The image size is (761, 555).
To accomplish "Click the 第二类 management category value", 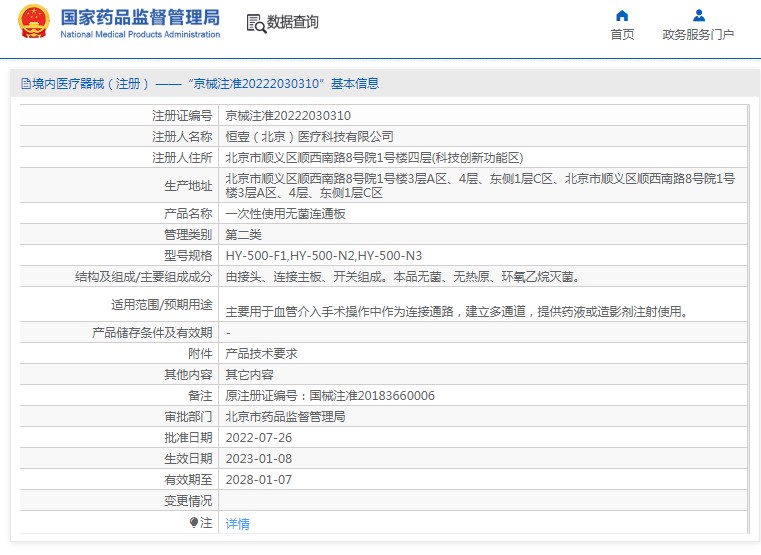I will [243, 235].
